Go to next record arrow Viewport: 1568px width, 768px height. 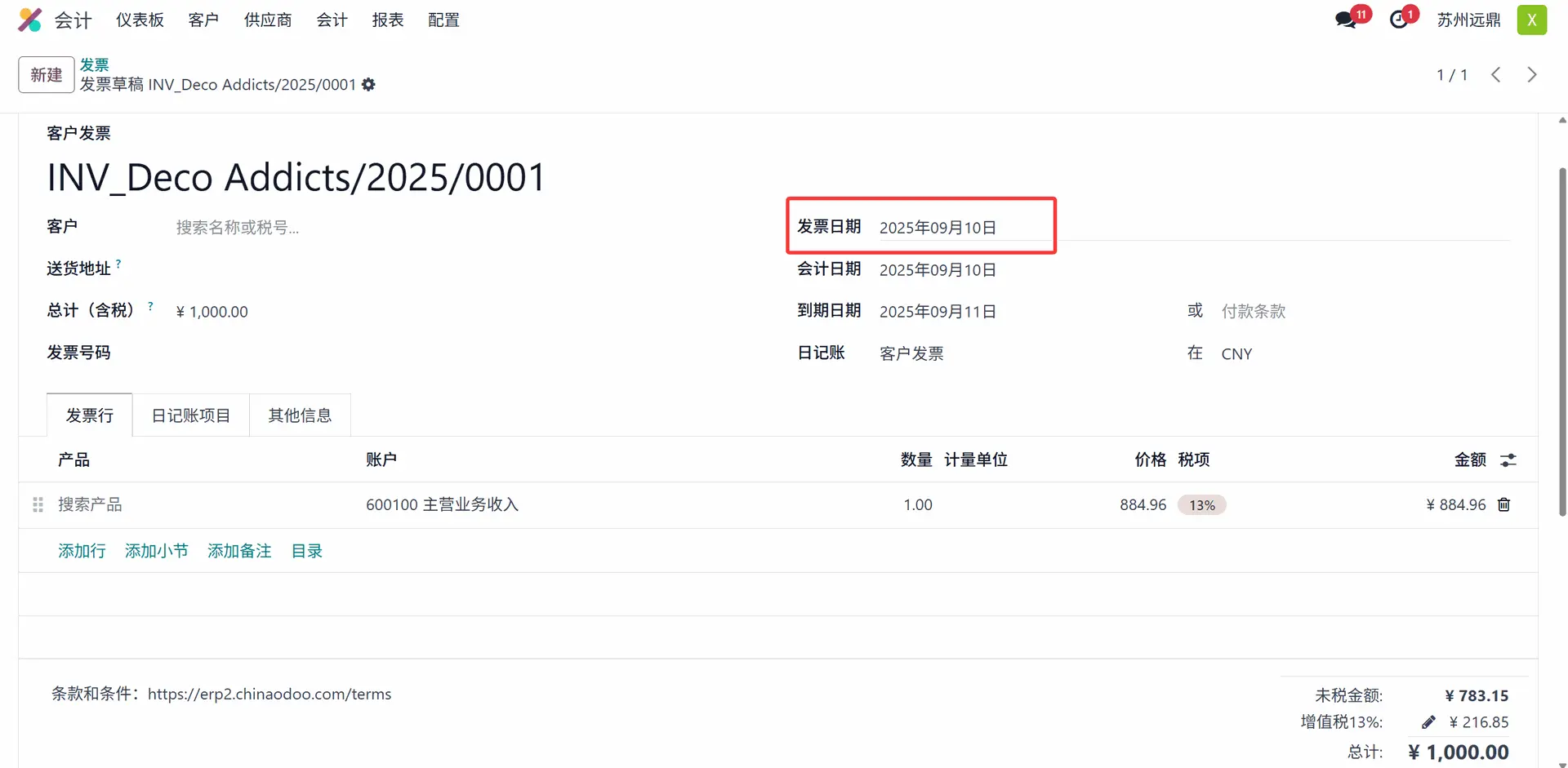coord(1531,75)
